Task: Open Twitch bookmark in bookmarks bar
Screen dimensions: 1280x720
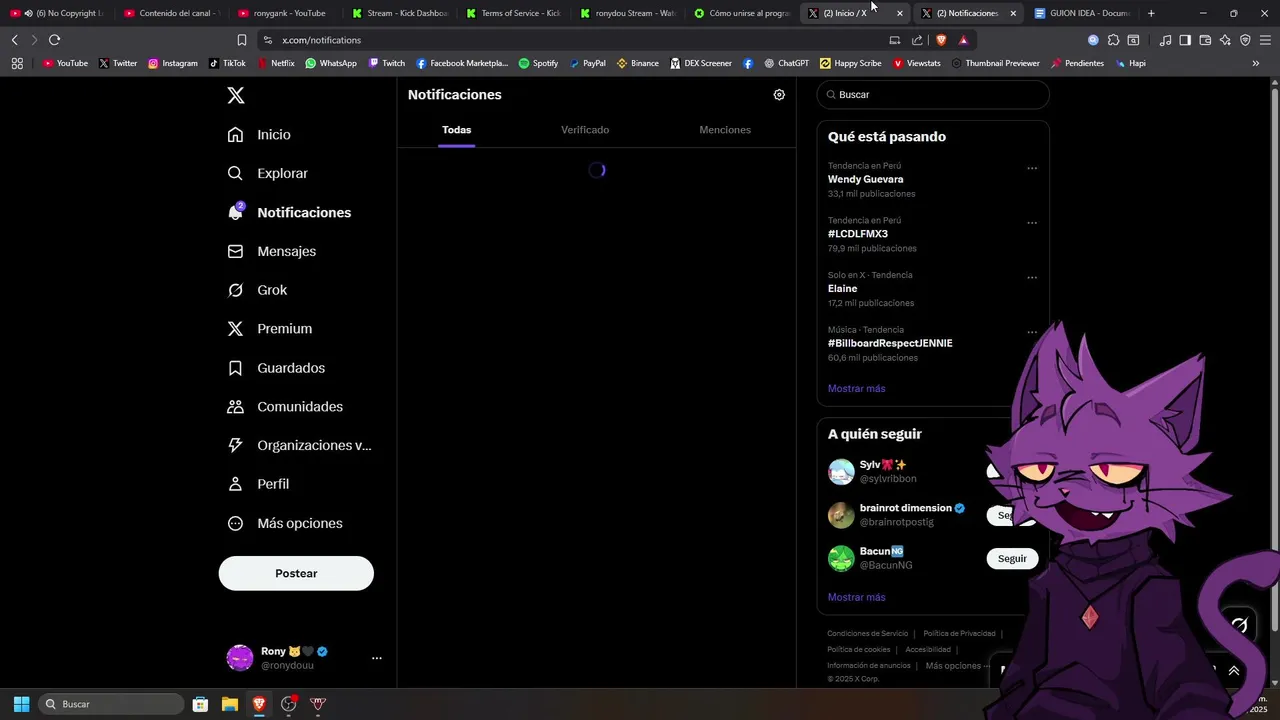Action: click(387, 63)
